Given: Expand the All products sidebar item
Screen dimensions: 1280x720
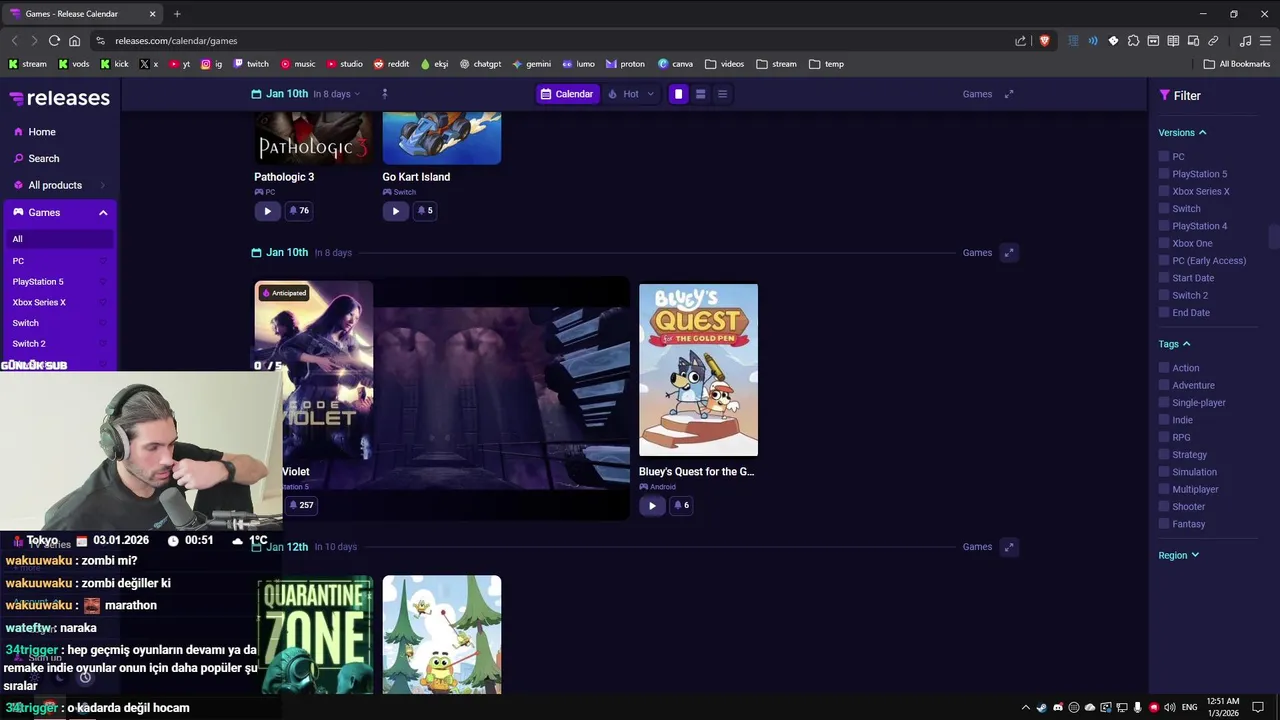Looking at the screenshot, I should tap(60, 185).
